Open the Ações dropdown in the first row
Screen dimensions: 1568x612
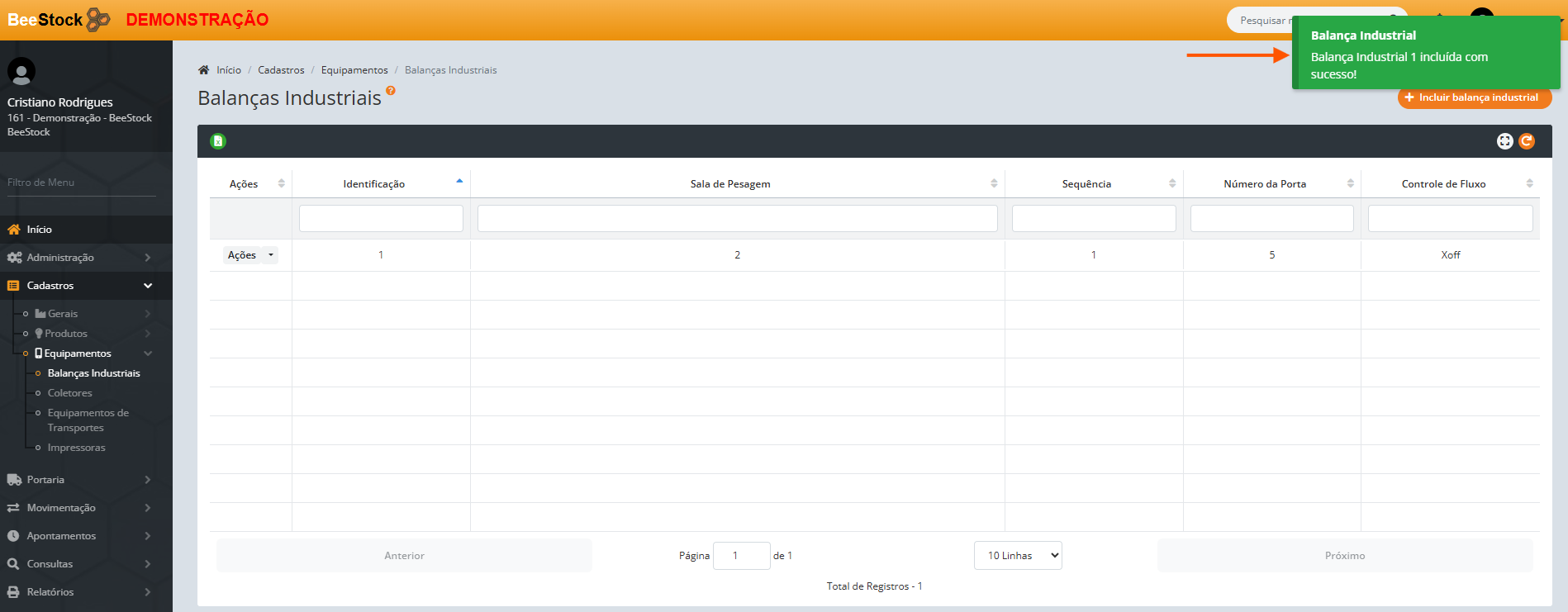[x=250, y=255]
